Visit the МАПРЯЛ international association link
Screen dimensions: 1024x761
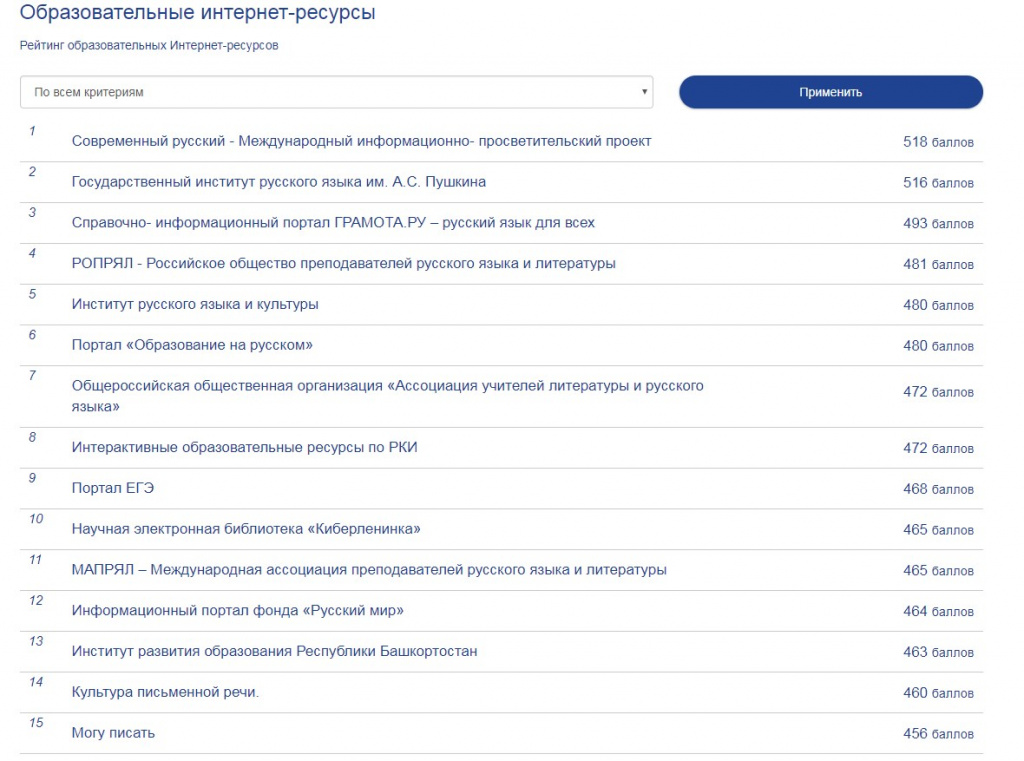[369, 570]
